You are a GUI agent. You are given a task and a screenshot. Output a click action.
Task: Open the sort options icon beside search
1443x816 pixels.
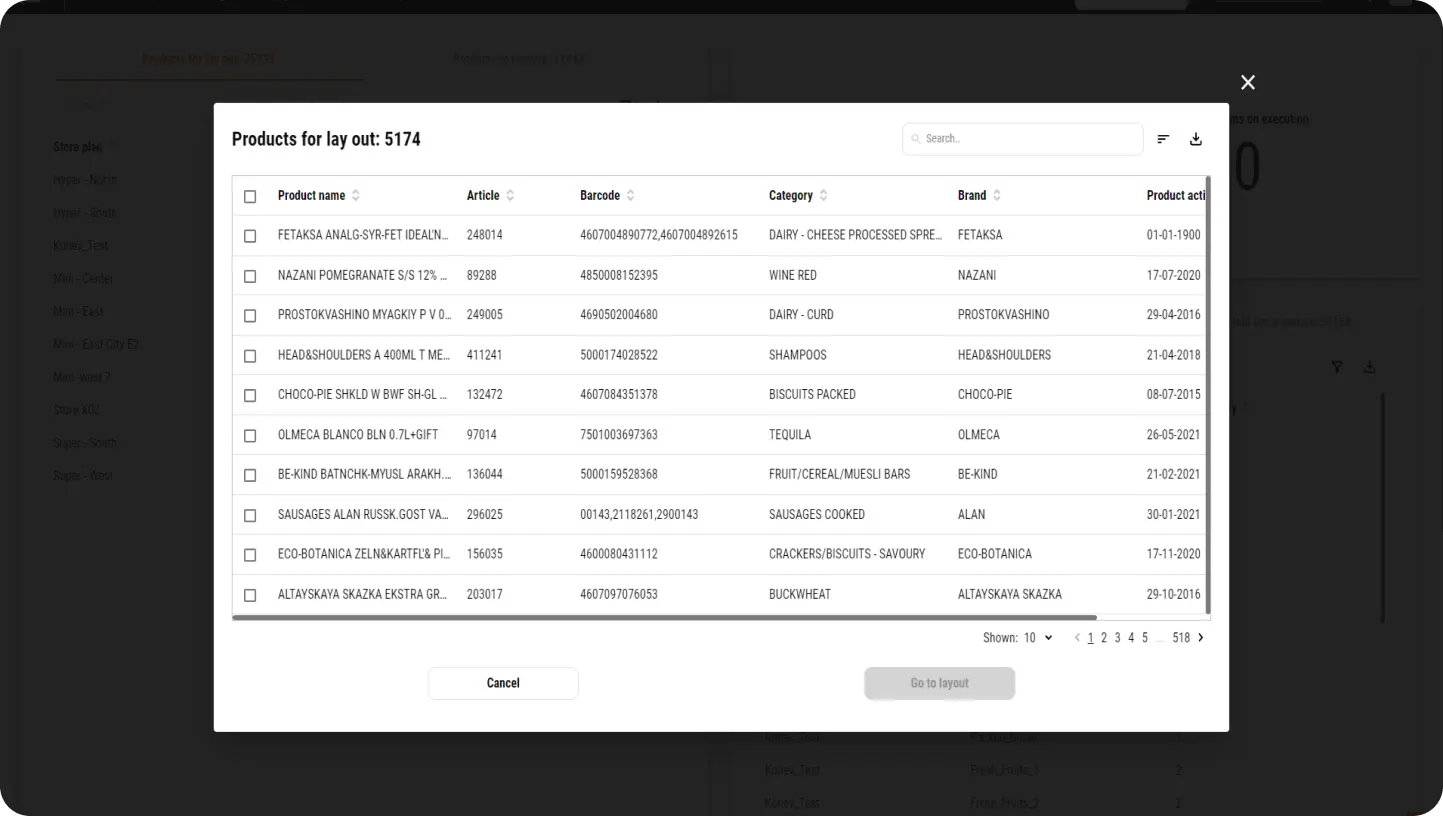1163,139
